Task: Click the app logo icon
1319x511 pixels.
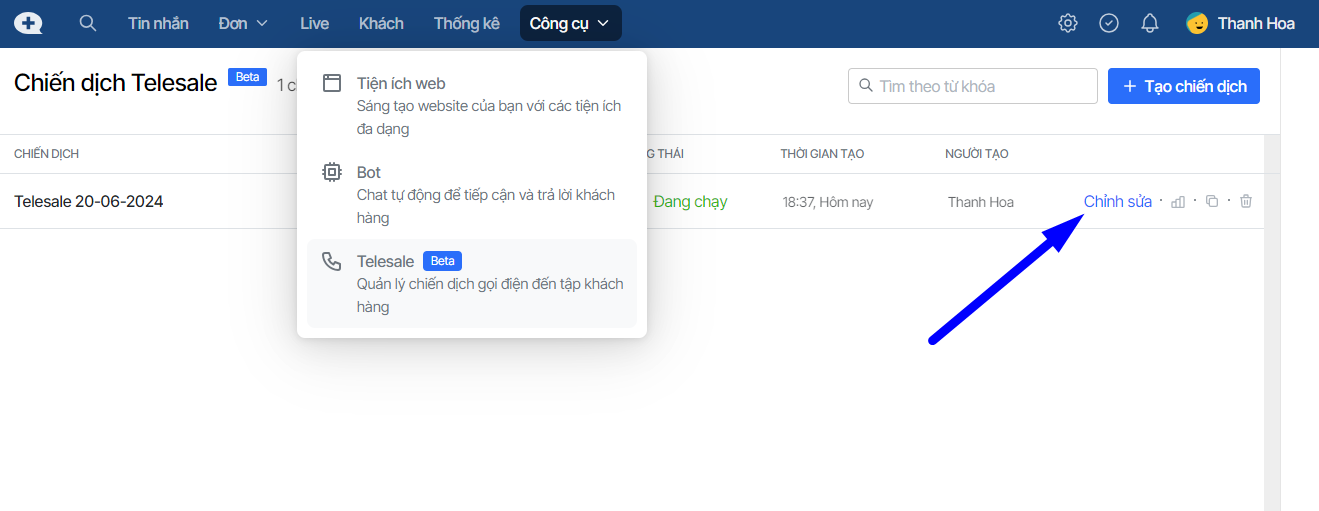Action: click(x=28, y=23)
